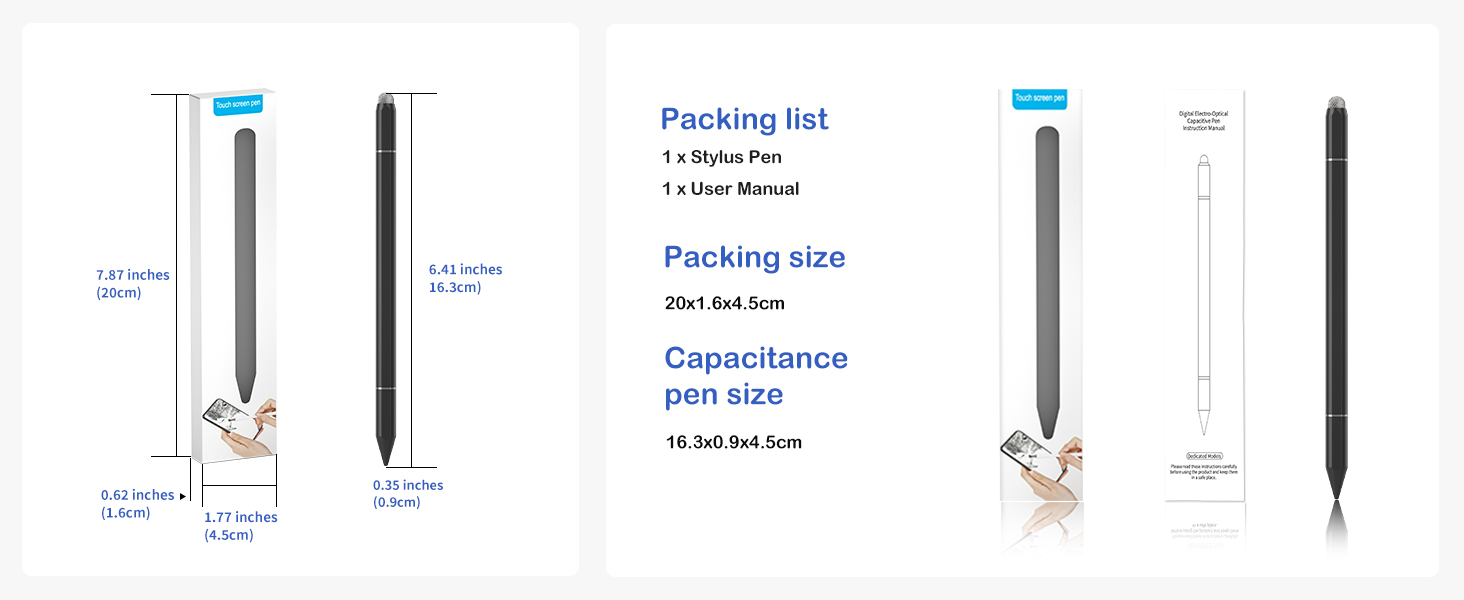The image size is (1464, 600).
Task: Click the '1 x Stylus Pen' text
Action: point(722,157)
